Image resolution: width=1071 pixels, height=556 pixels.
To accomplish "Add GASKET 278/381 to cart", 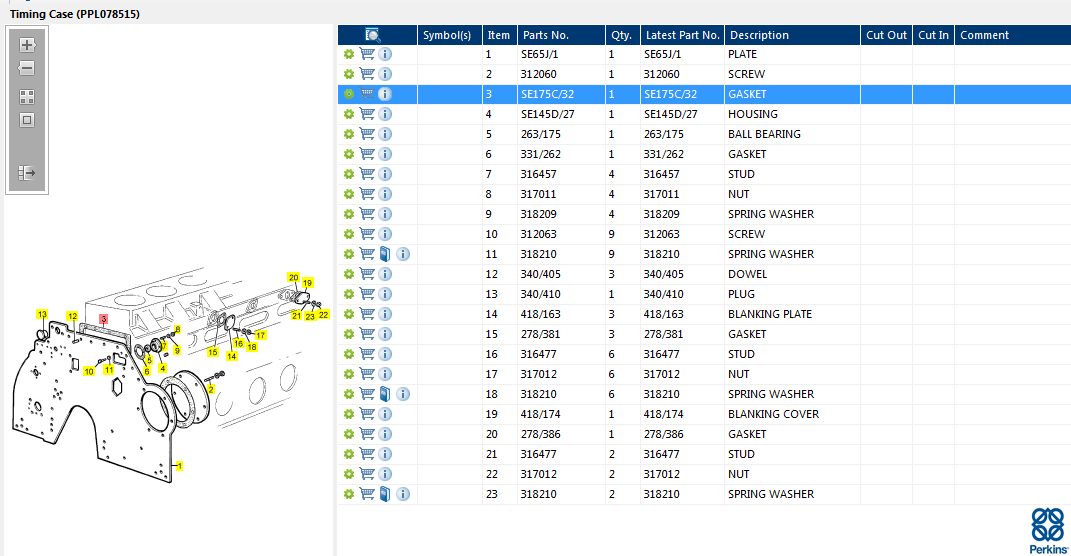I will 367,334.
